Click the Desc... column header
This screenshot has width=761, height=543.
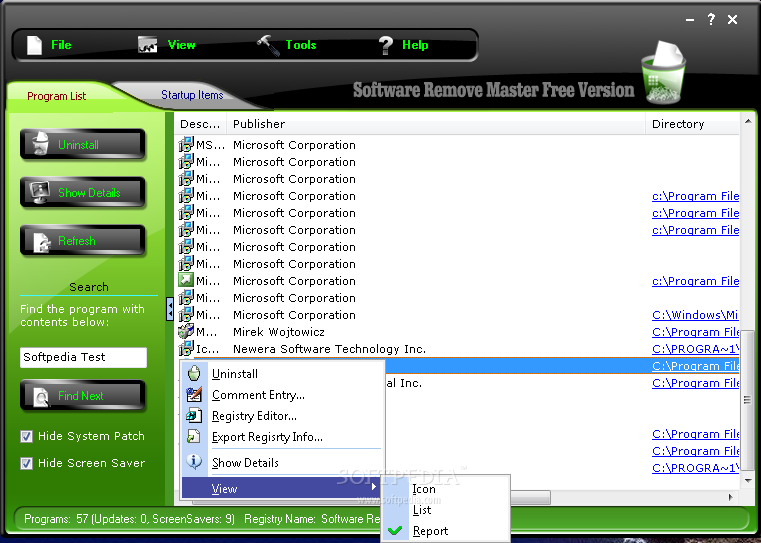200,124
